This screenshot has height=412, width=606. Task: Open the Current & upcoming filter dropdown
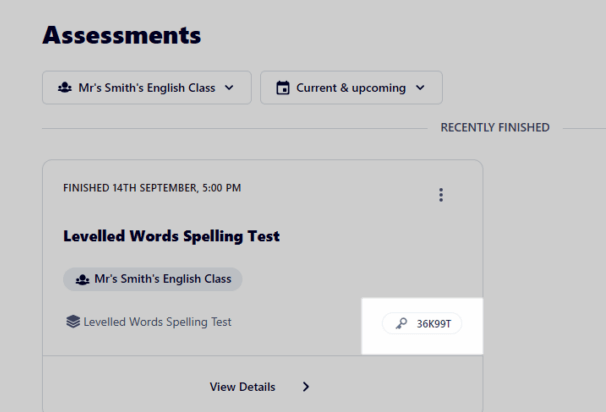tap(351, 88)
